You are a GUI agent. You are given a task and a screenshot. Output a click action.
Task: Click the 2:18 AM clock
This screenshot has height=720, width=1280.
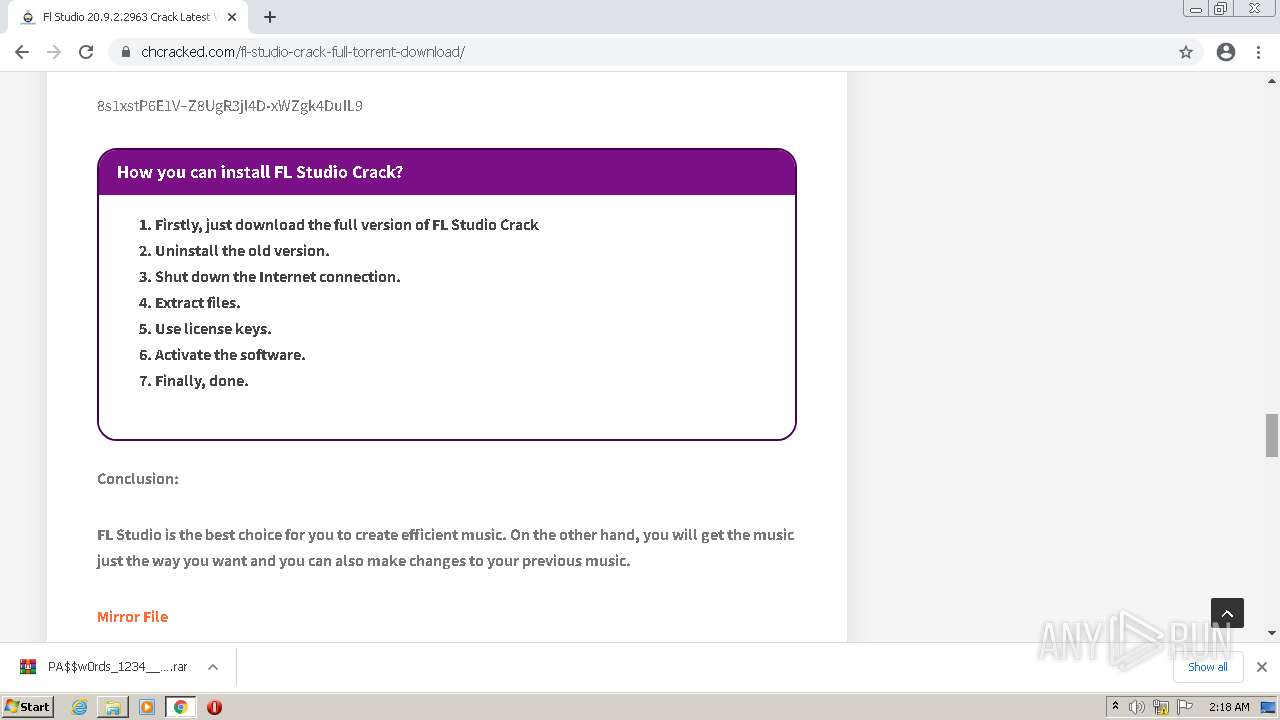point(1229,707)
